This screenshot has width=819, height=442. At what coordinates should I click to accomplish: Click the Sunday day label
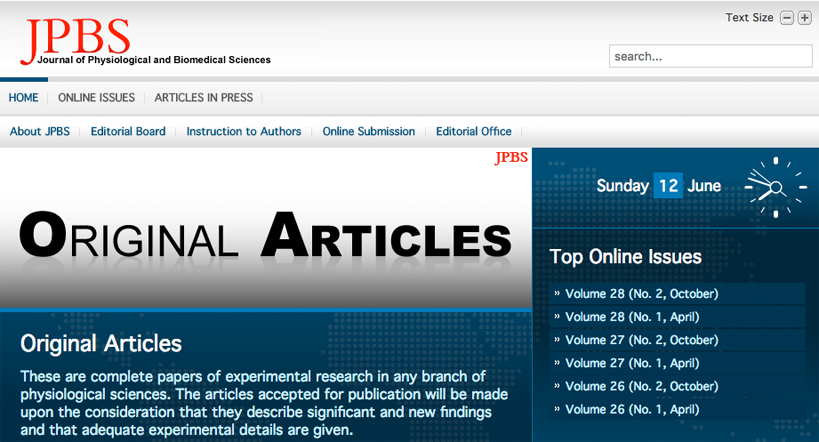pyautogui.click(x=623, y=185)
